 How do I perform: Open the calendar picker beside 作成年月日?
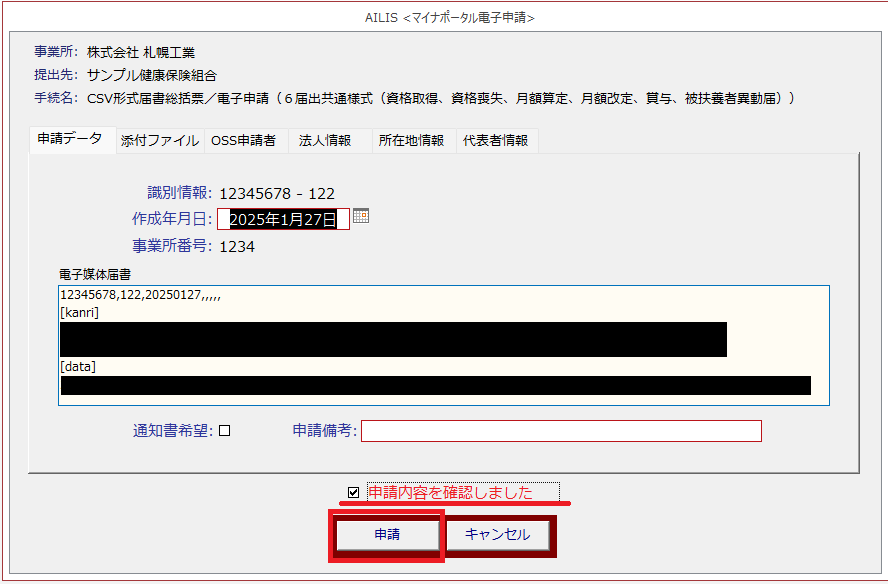(361, 216)
